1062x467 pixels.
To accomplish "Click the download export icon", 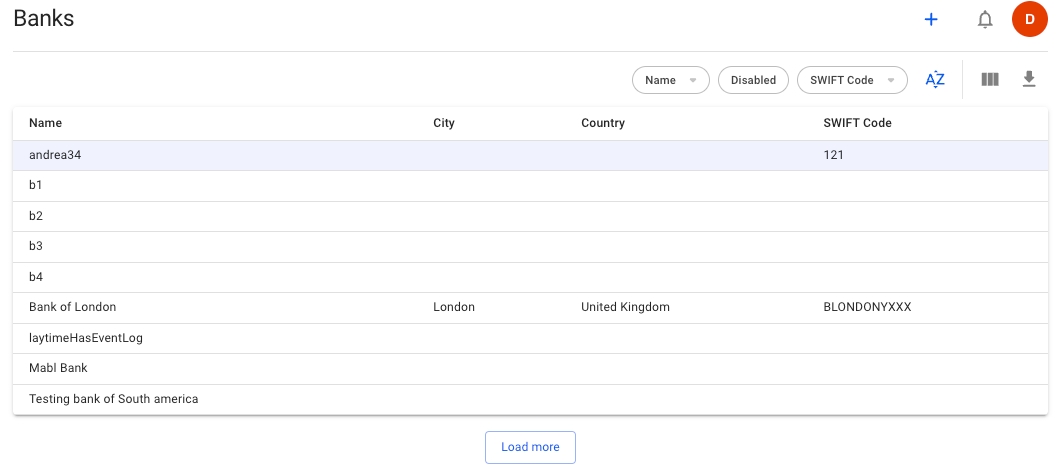I will tap(1029, 80).
